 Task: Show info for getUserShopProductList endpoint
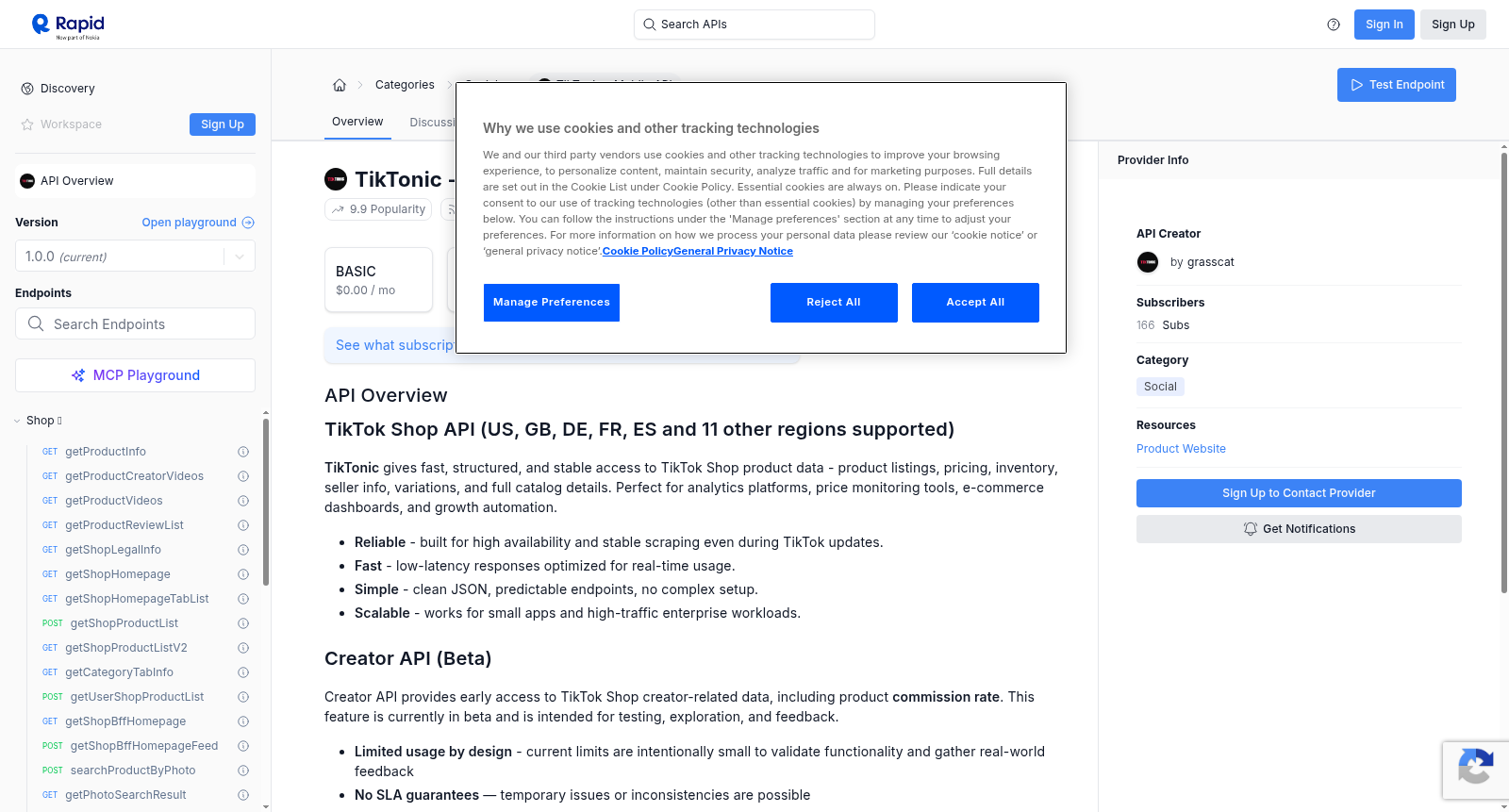243,697
